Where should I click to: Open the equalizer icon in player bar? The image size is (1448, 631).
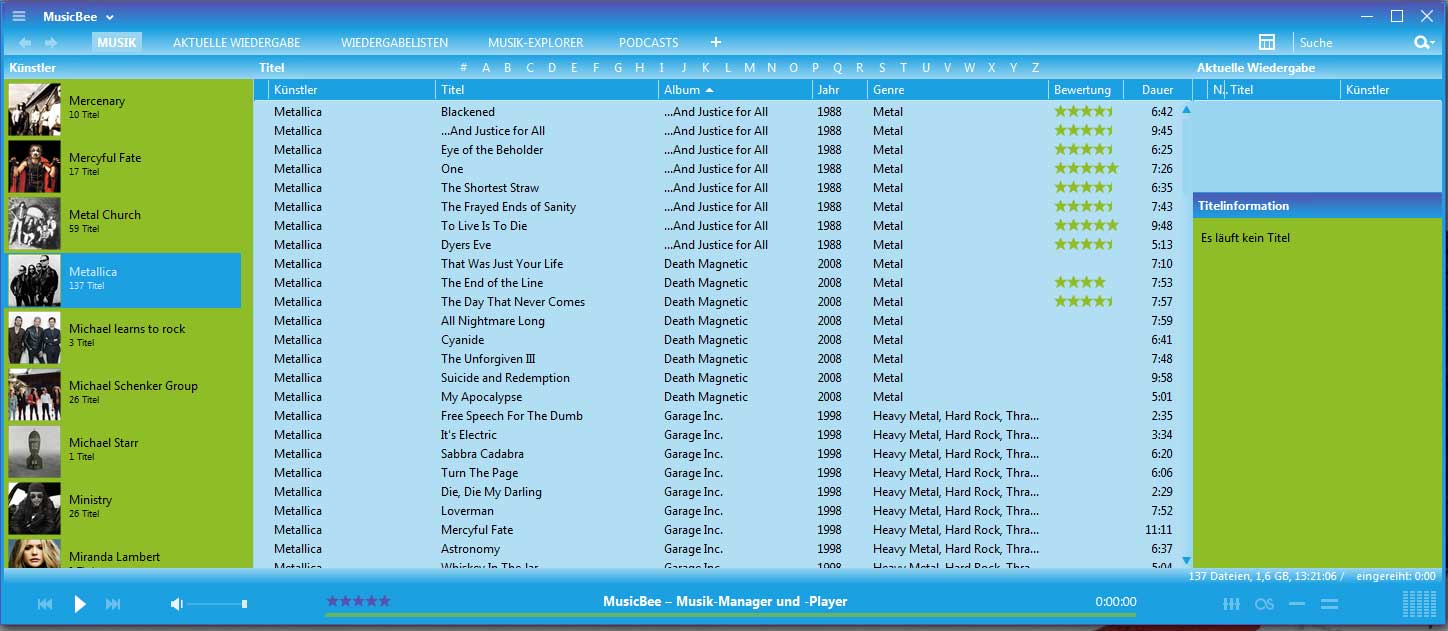(x=1232, y=604)
